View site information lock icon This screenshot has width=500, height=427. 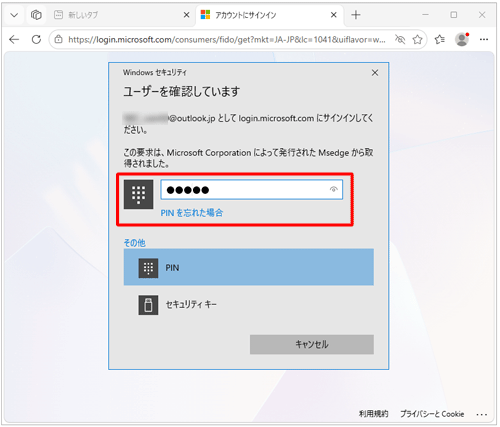tap(58, 40)
